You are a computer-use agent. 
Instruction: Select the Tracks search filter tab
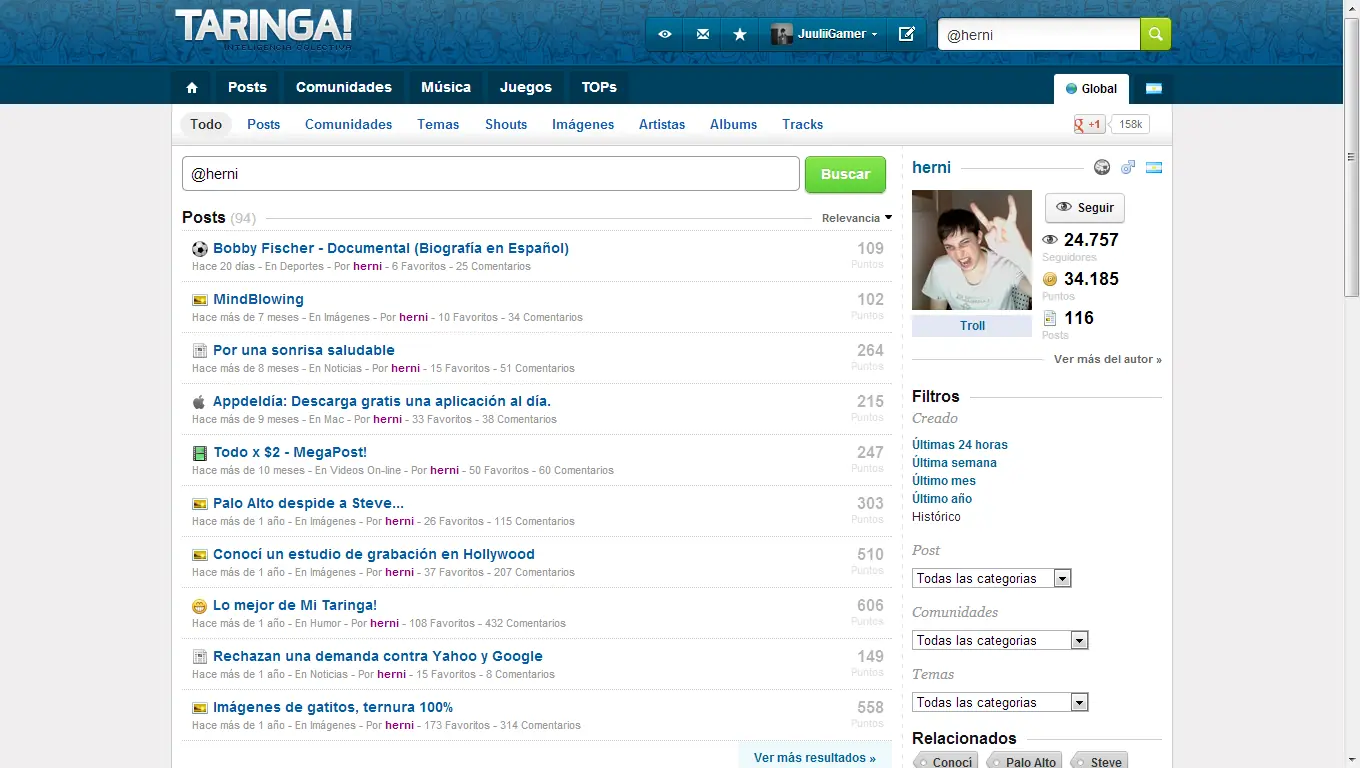[x=803, y=124]
